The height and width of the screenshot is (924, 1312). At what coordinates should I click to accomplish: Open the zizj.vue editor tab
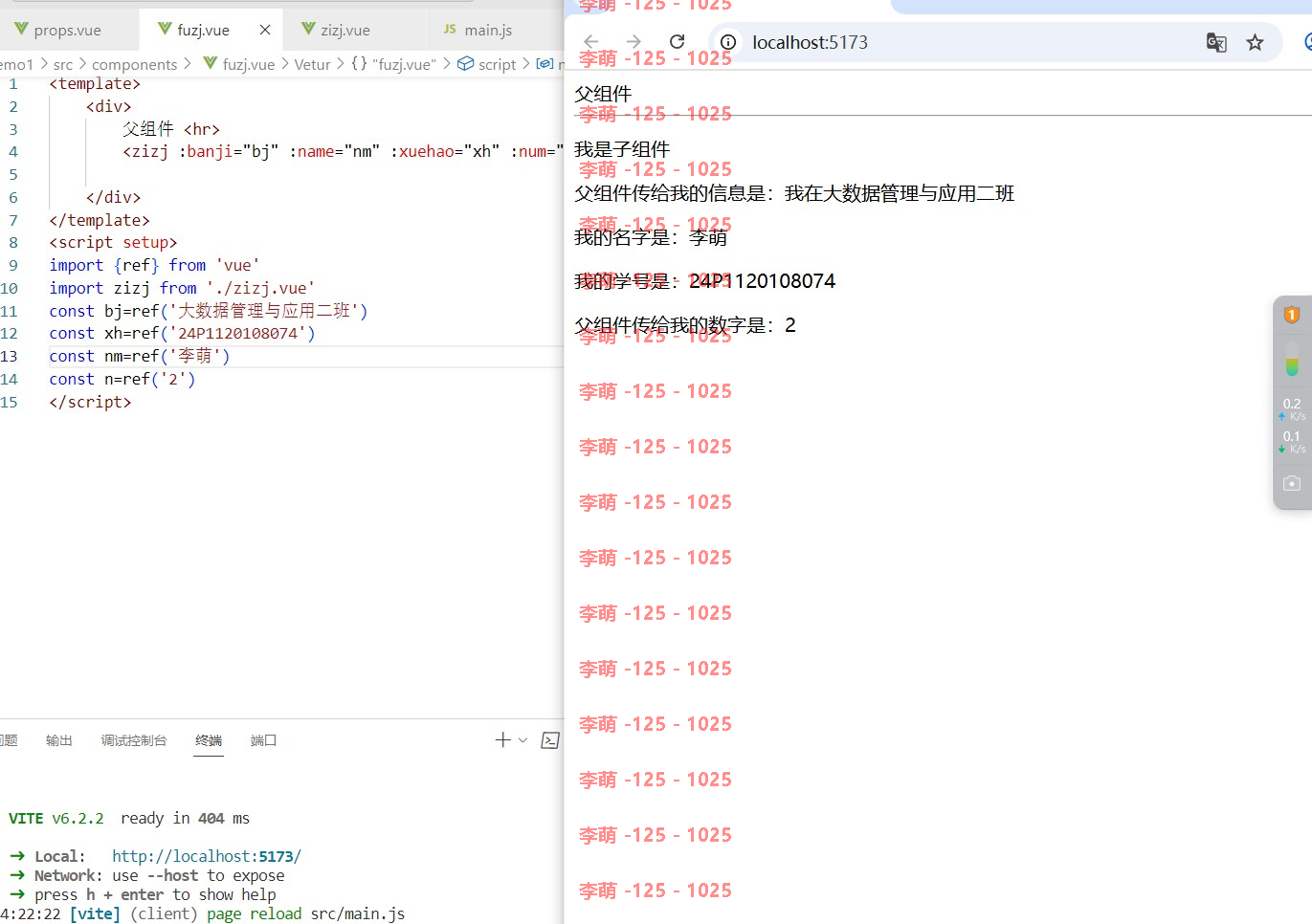[x=345, y=30]
